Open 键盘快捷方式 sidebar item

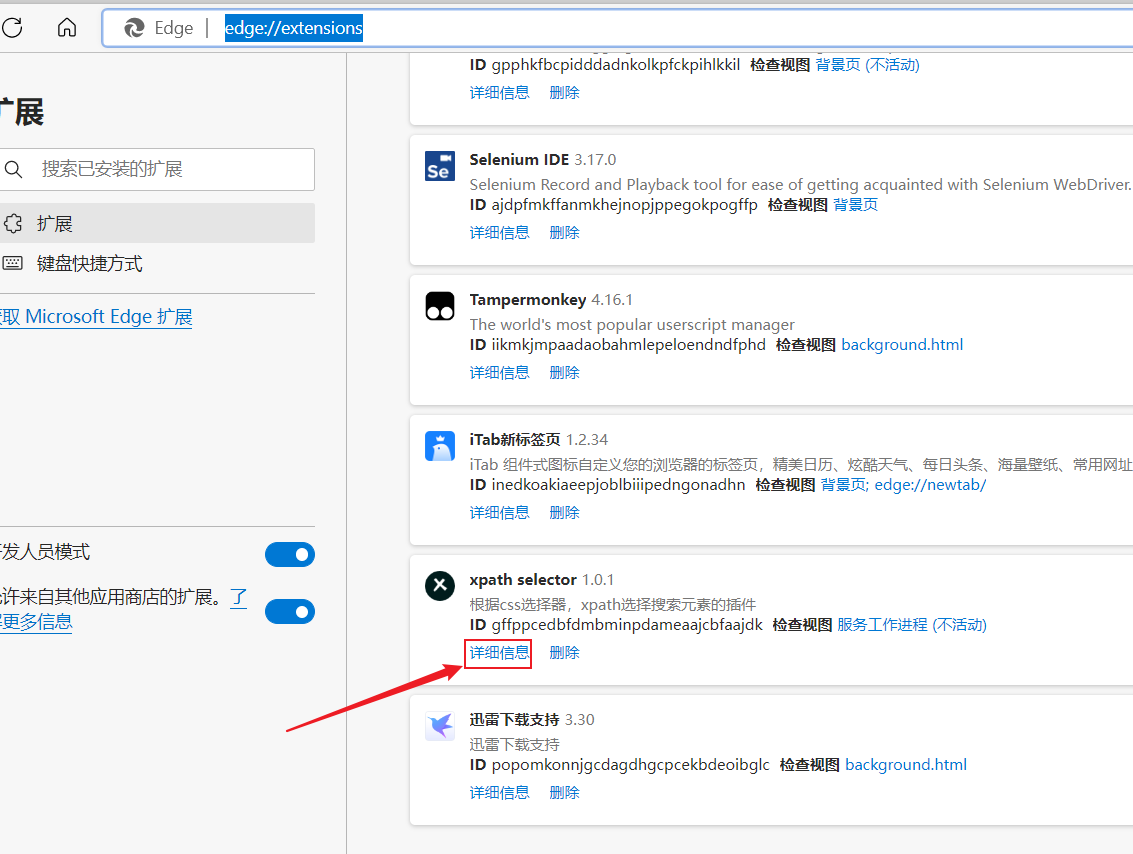[157, 263]
